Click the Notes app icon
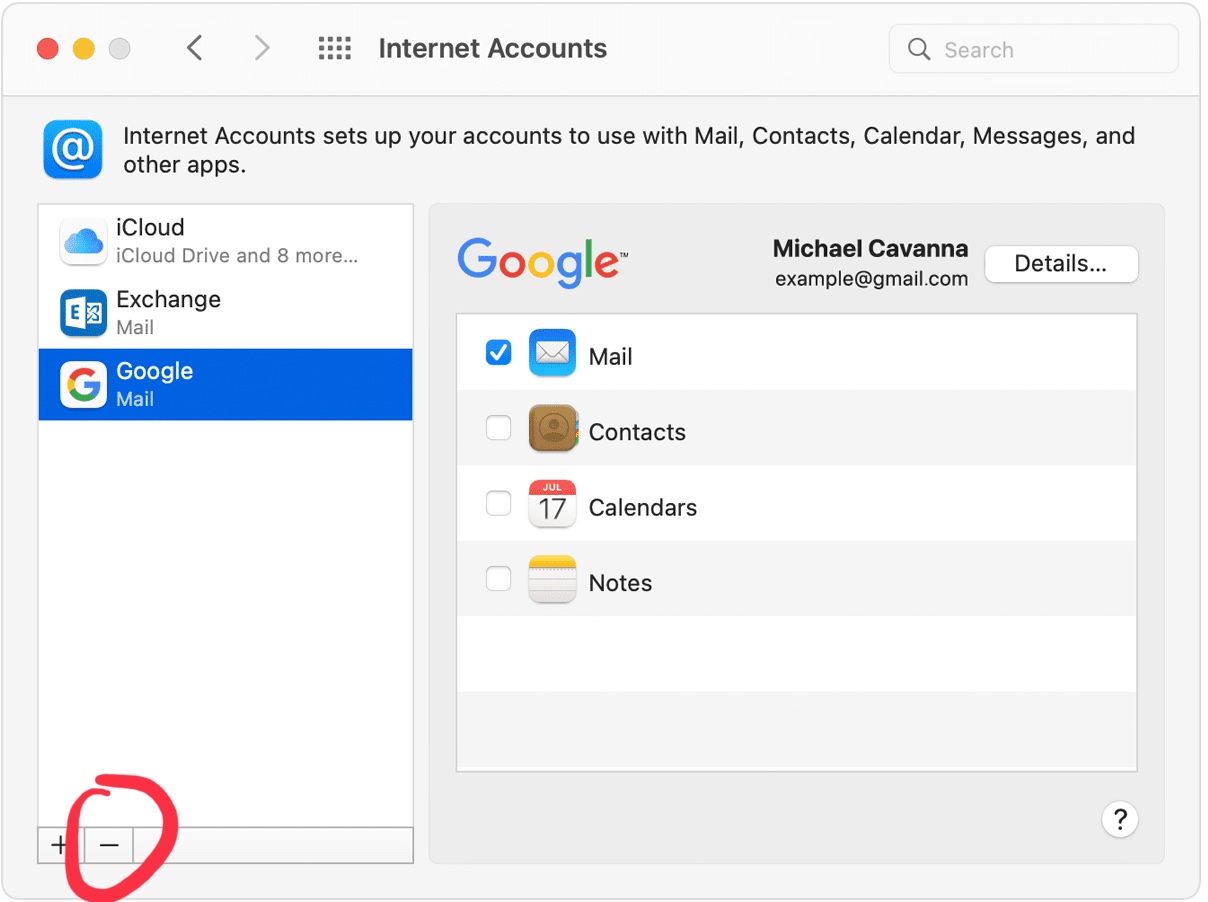 (552, 579)
